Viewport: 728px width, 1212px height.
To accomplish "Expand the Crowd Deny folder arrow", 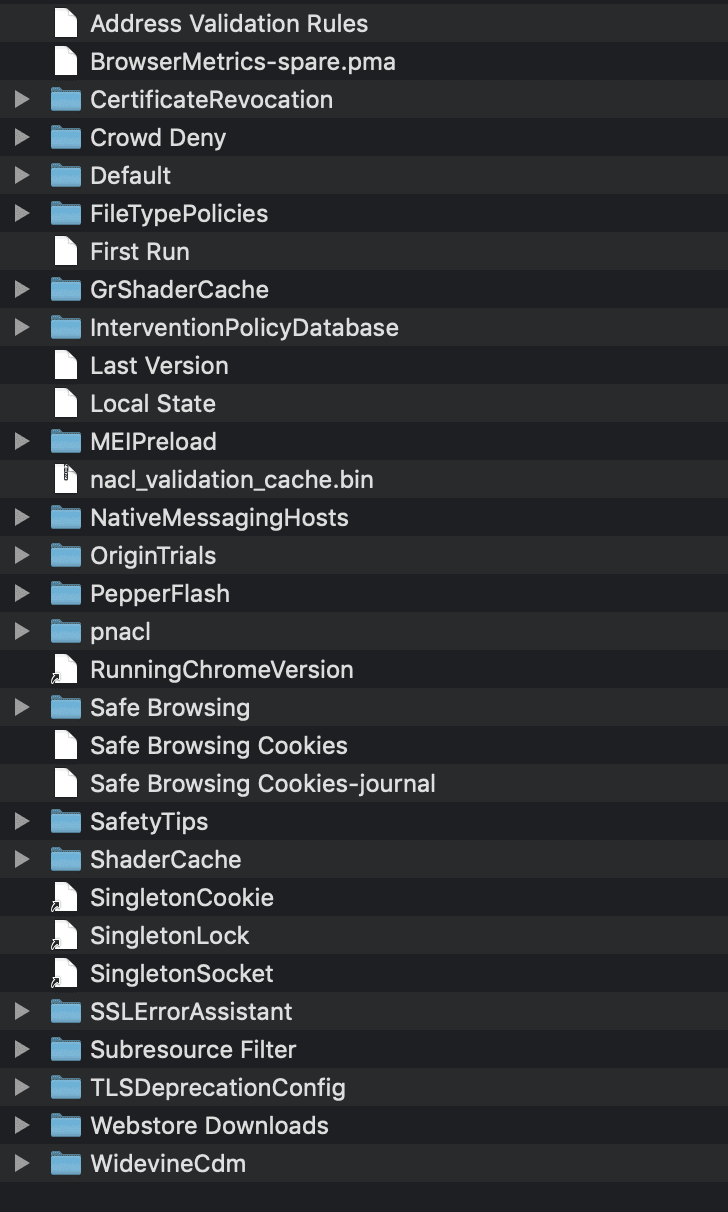I will point(22,138).
